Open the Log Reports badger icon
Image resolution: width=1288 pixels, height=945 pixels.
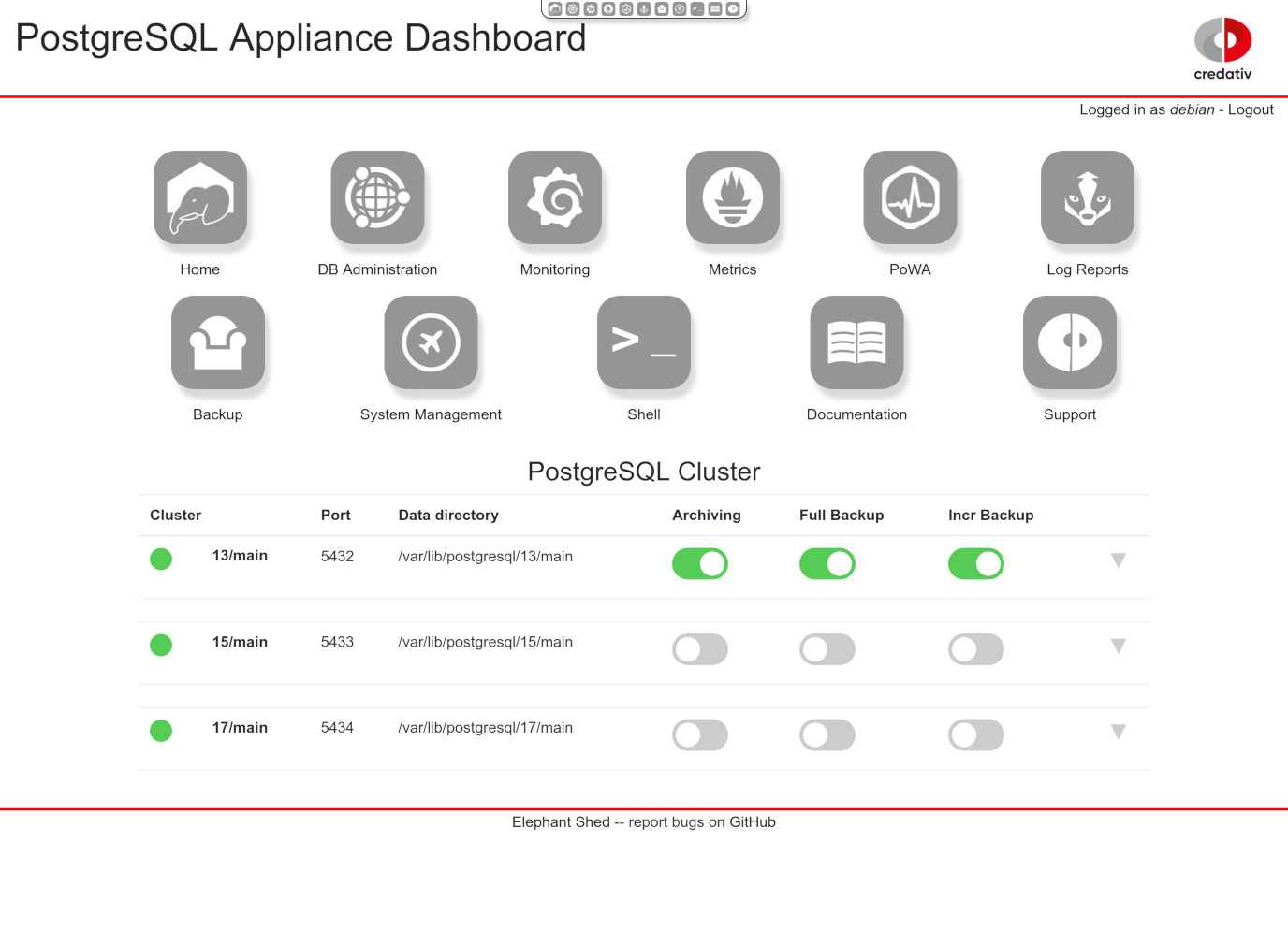point(1087,197)
